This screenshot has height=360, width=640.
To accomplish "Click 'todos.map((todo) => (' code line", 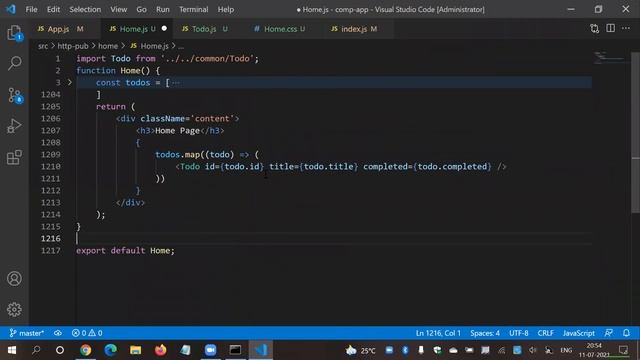I will point(207,155).
